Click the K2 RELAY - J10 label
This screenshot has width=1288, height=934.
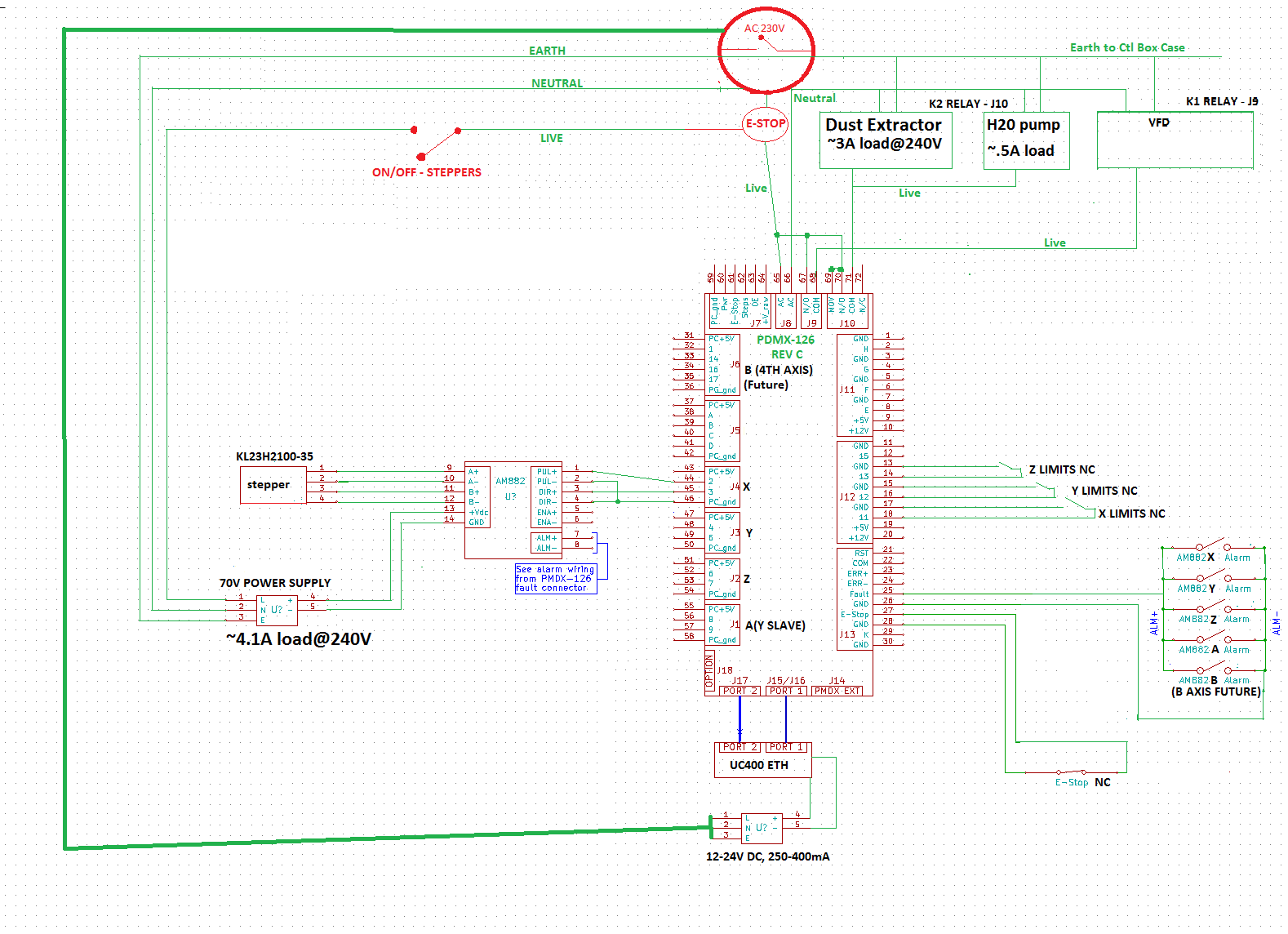coord(968,104)
